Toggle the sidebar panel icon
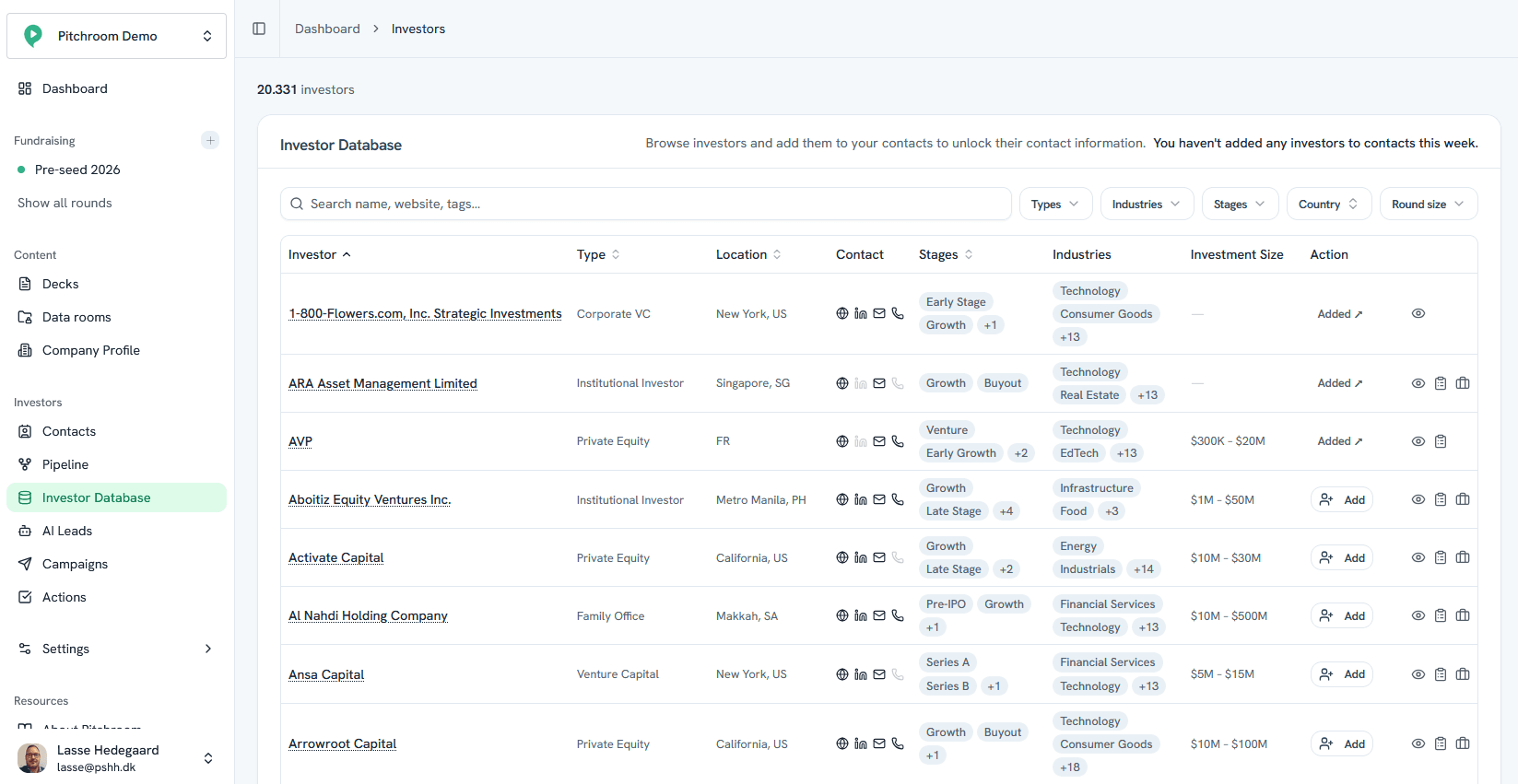Screen dimensions: 1518x784 [x=259, y=29]
